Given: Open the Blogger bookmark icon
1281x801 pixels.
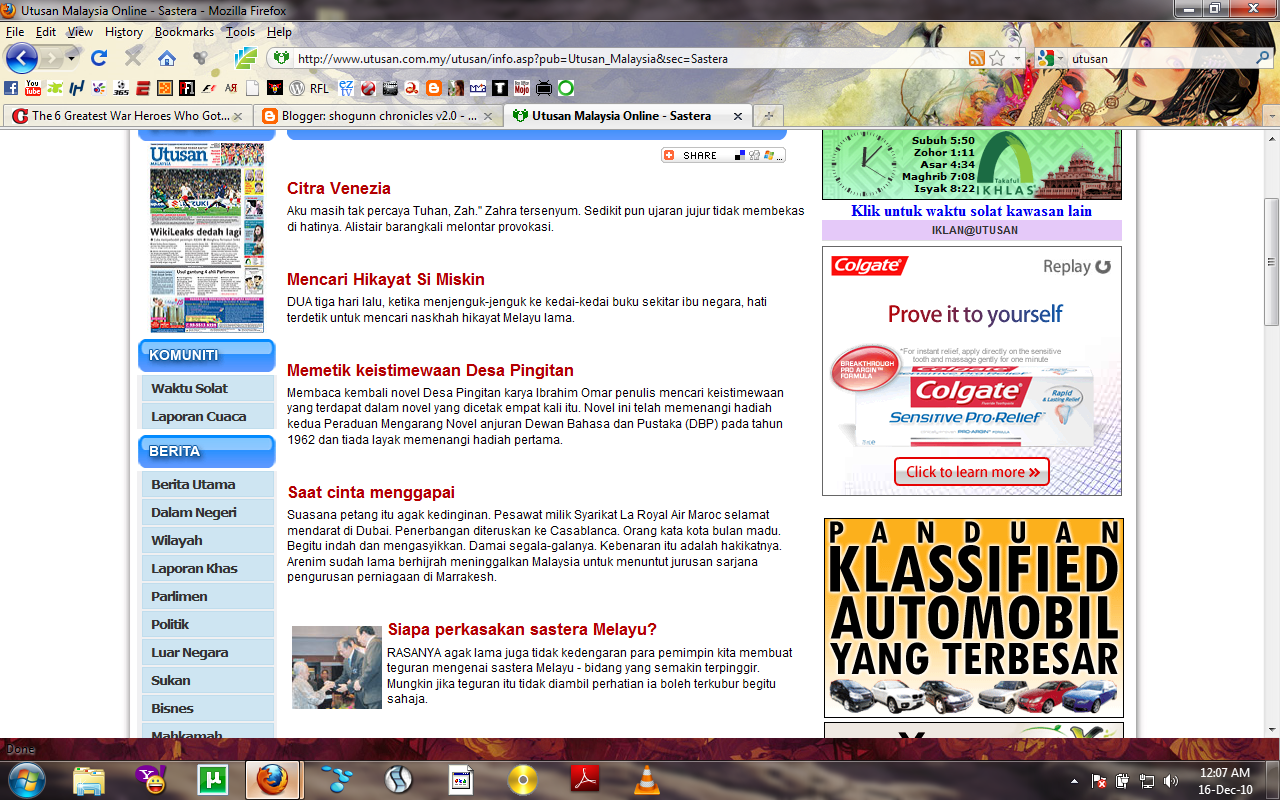Looking at the screenshot, I should (433, 88).
